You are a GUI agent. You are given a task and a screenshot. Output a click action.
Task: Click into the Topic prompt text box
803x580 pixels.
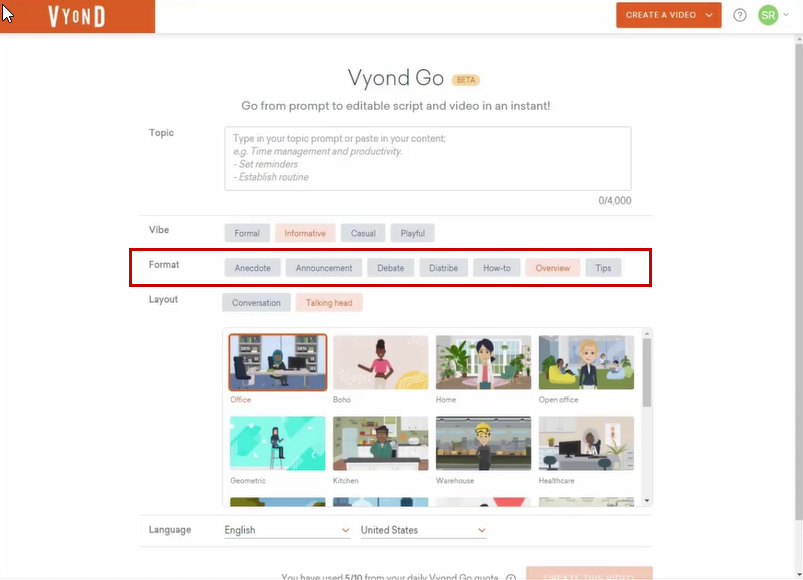[428, 159]
